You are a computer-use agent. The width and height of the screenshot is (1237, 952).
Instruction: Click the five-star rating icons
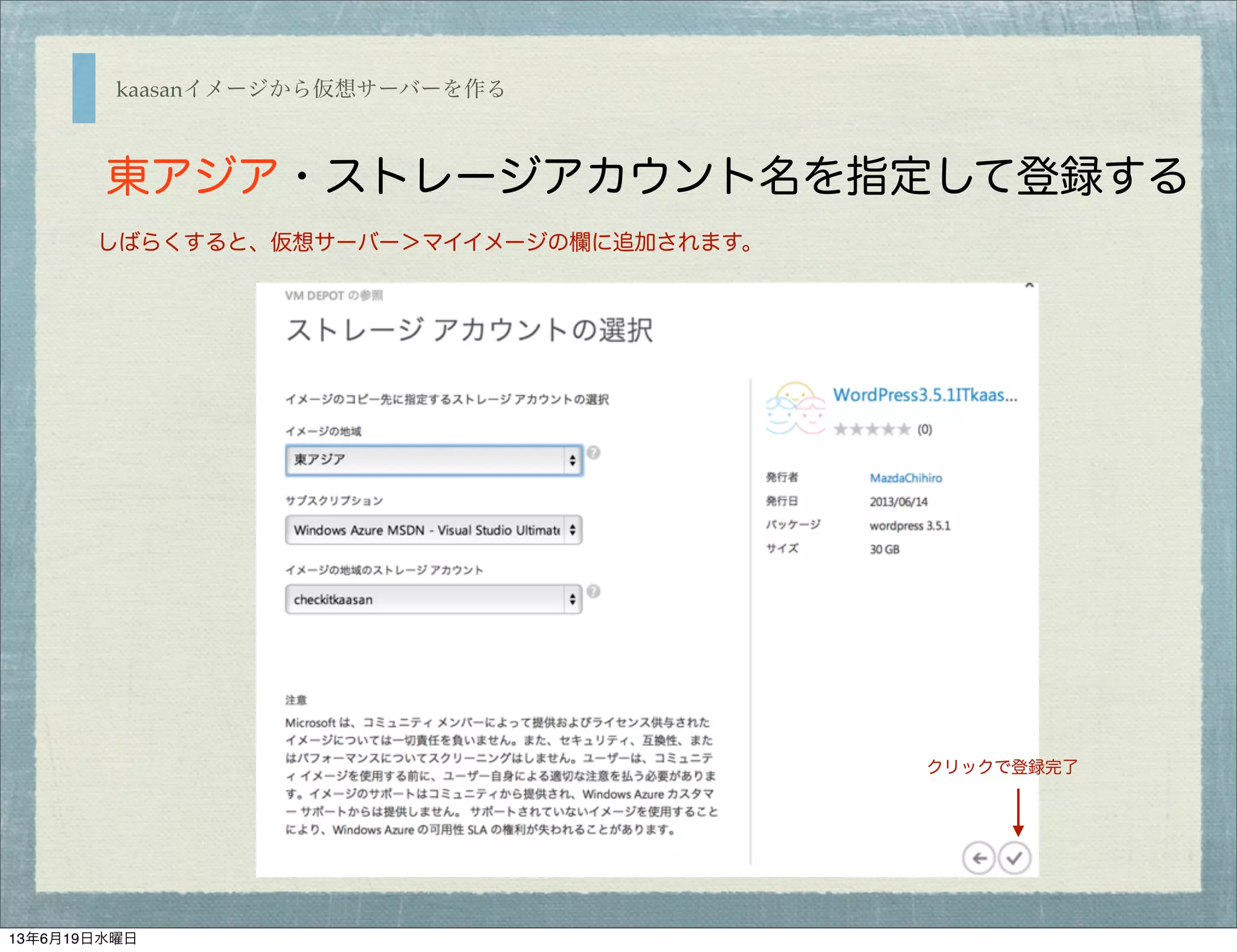point(872,429)
